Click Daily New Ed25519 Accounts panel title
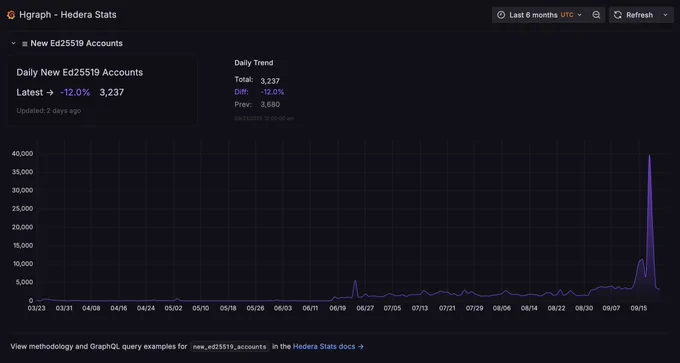 (x=80, y=72)
